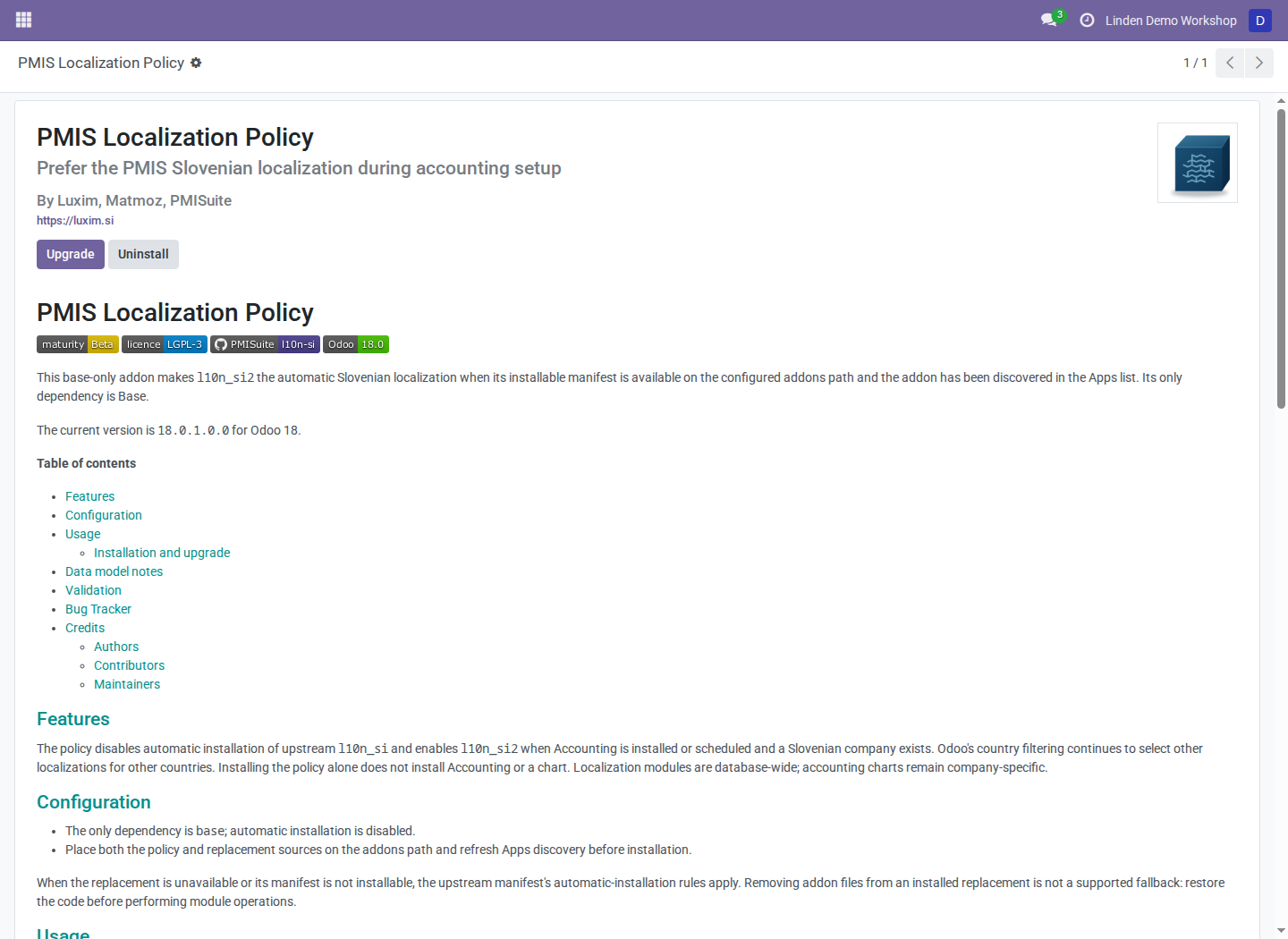
Task: Click the Uninstall button
Action: coord(143,254)
